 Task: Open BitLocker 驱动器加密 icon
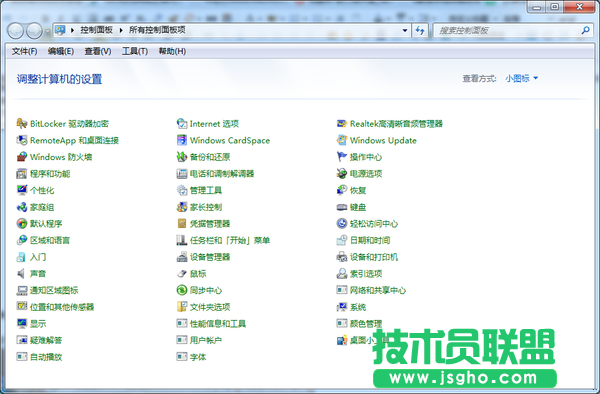pyautogui.click(x=22, y=124)
